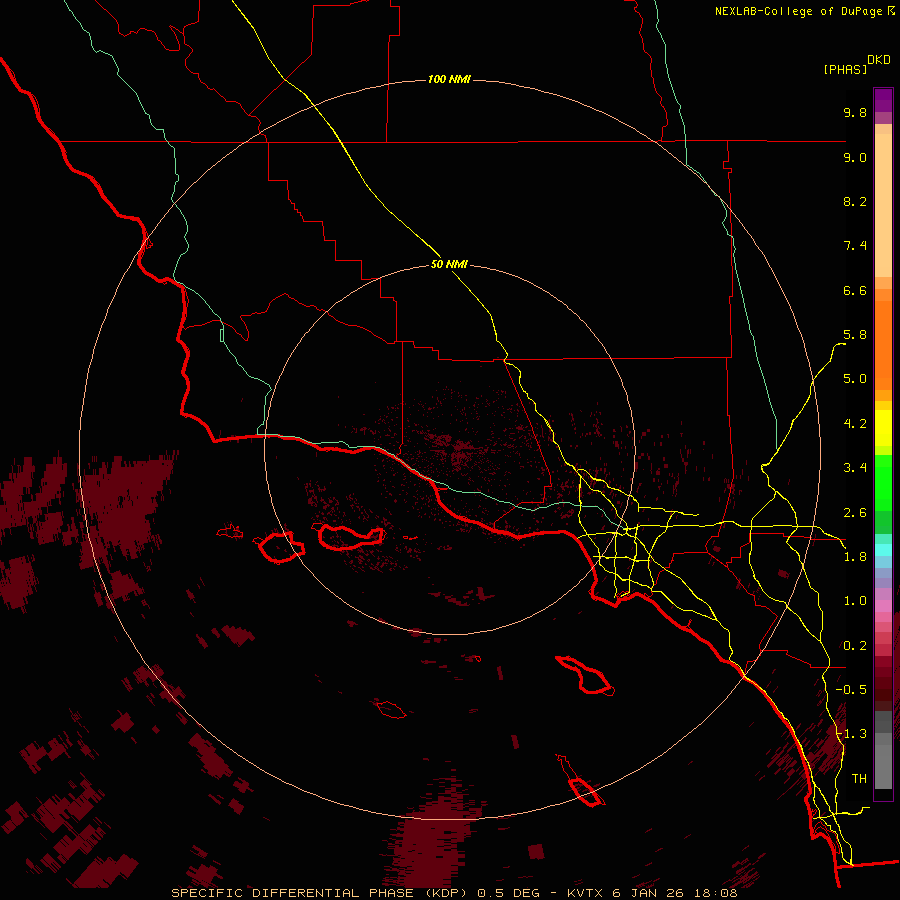
Task: Select the 1.0 scale value
Action: click(x=855, y=601)
